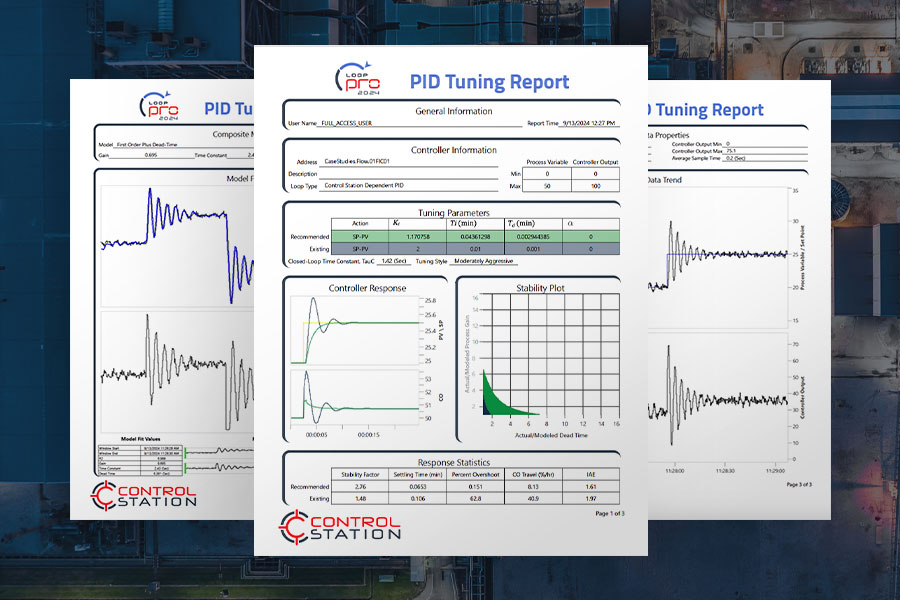This screenshot has height=600, width=900.
Task: Click the Control Station logo on left page
Action: pos(147,494)
